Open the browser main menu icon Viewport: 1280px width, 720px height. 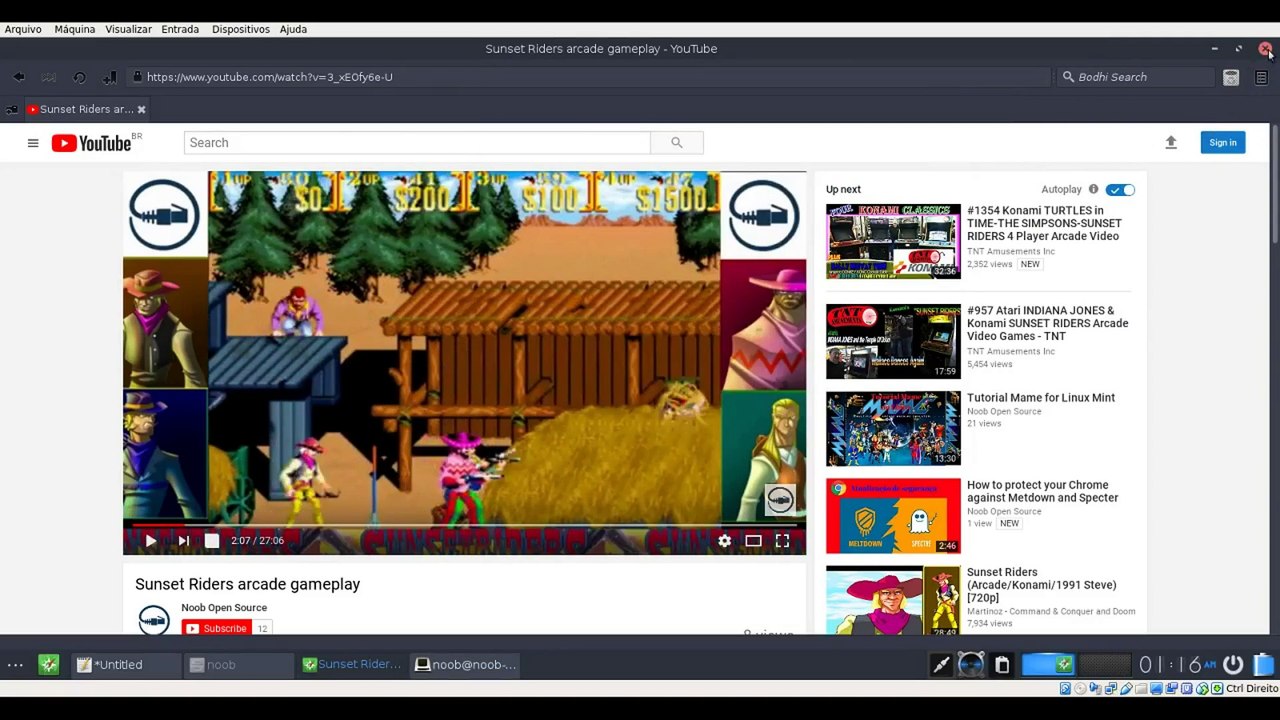1262,77
